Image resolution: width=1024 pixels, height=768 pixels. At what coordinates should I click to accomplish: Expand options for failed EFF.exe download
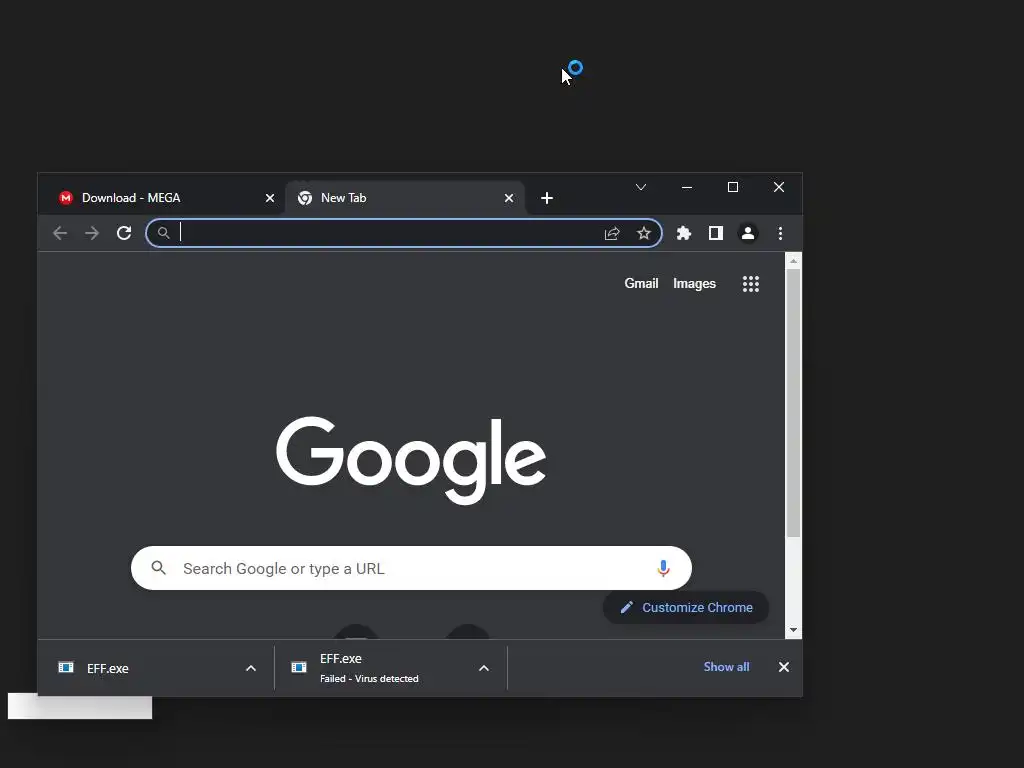coord(484,668)
